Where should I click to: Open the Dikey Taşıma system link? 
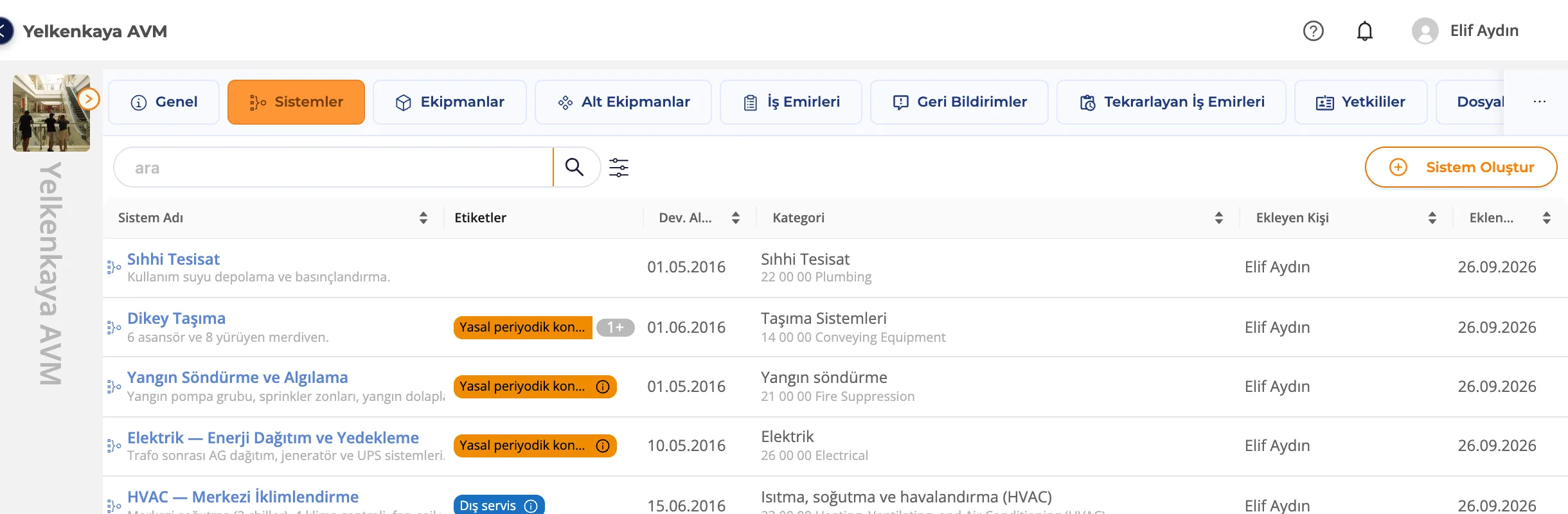pyautogui.click(x=176, y=319)
